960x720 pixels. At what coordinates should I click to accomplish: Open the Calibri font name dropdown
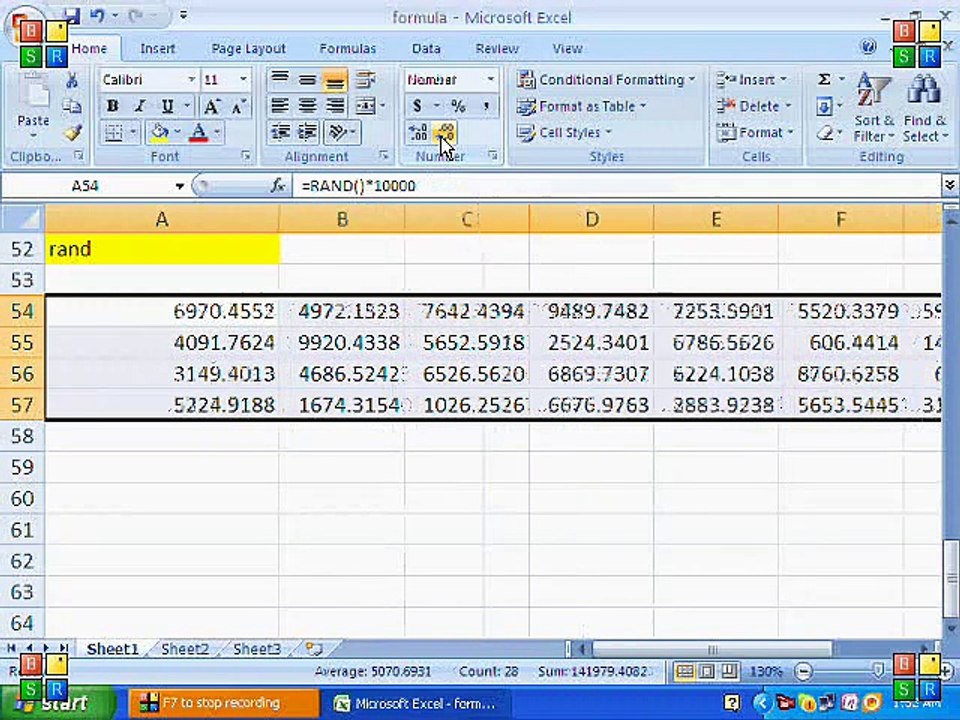pos(192,80)
